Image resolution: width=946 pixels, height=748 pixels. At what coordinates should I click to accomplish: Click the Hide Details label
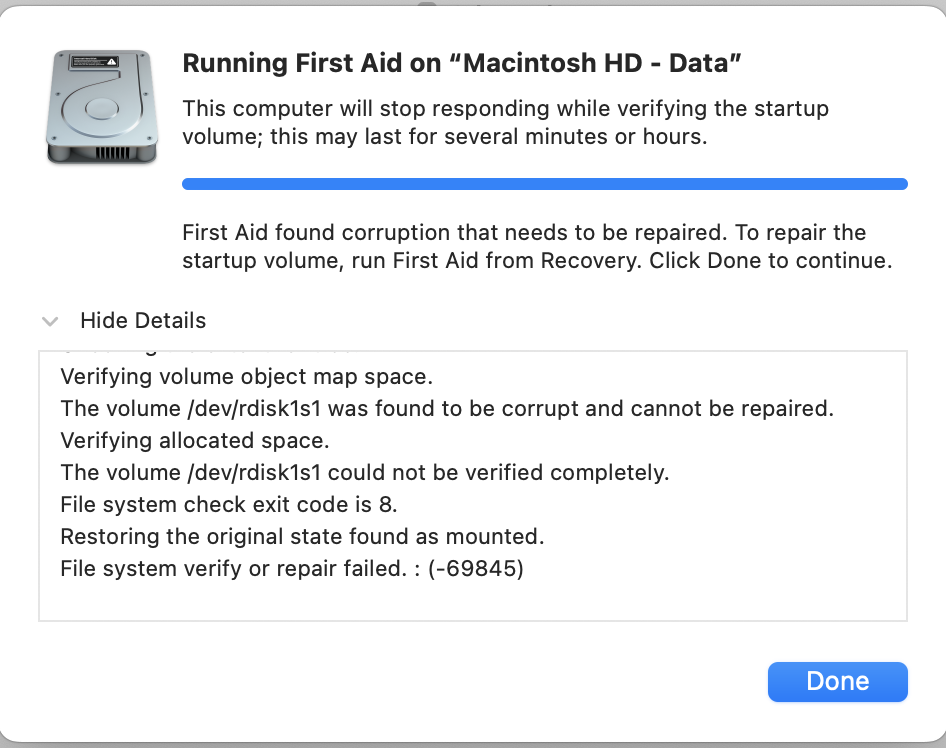point(143,321)
